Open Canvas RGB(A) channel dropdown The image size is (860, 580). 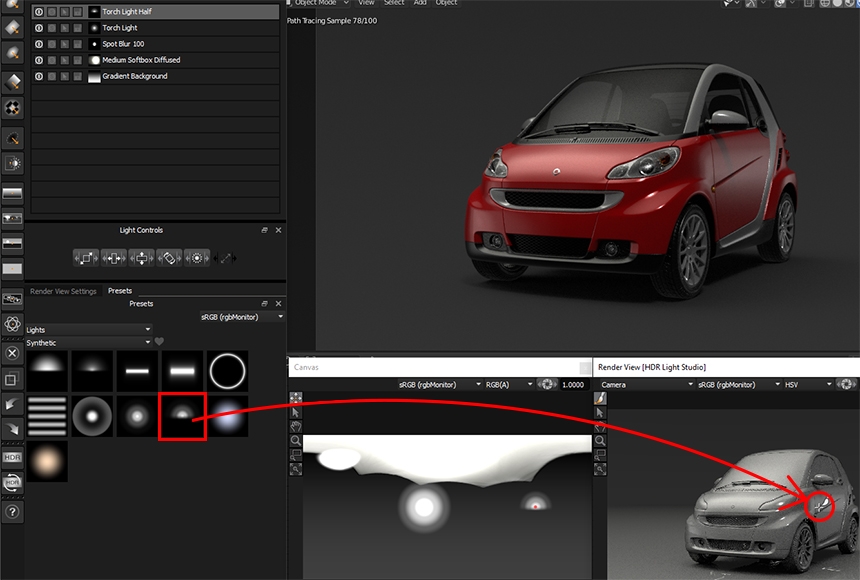508,385
